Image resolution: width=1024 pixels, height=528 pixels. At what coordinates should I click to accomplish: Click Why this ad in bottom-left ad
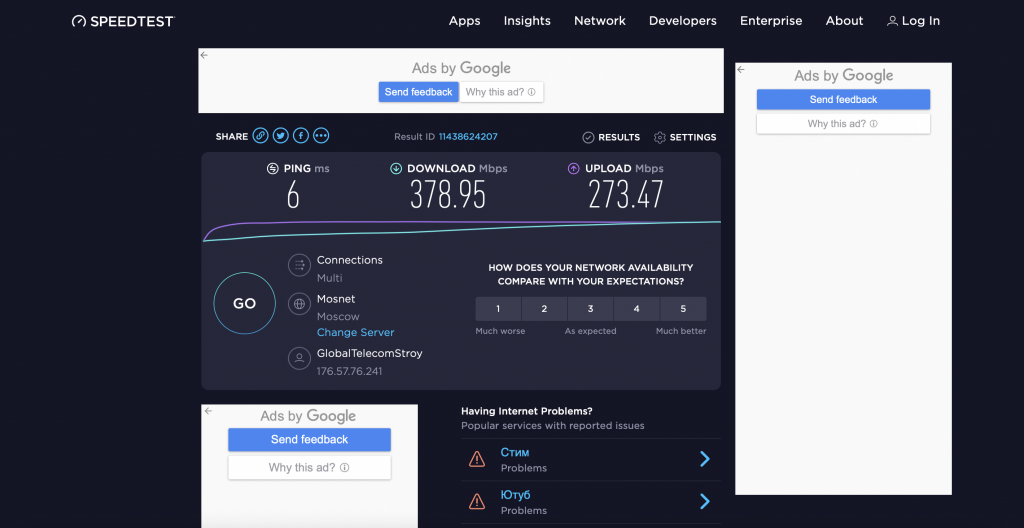tap(310, 468)
